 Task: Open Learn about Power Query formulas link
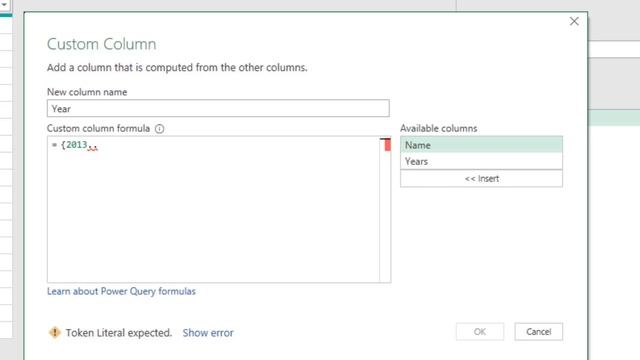[121, 291]
